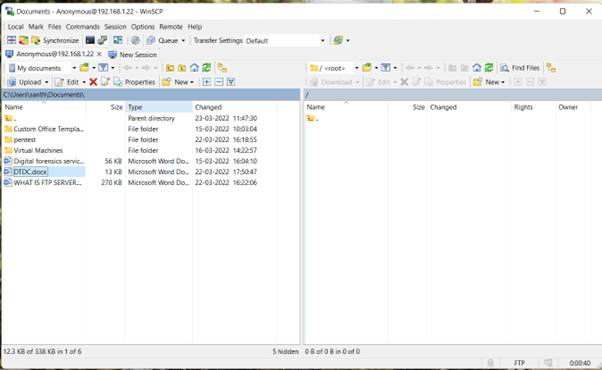This screenshot has width=602, height=370.
Task: Open the Session menu
Action: pyautogui.click(x=115, y=26)
